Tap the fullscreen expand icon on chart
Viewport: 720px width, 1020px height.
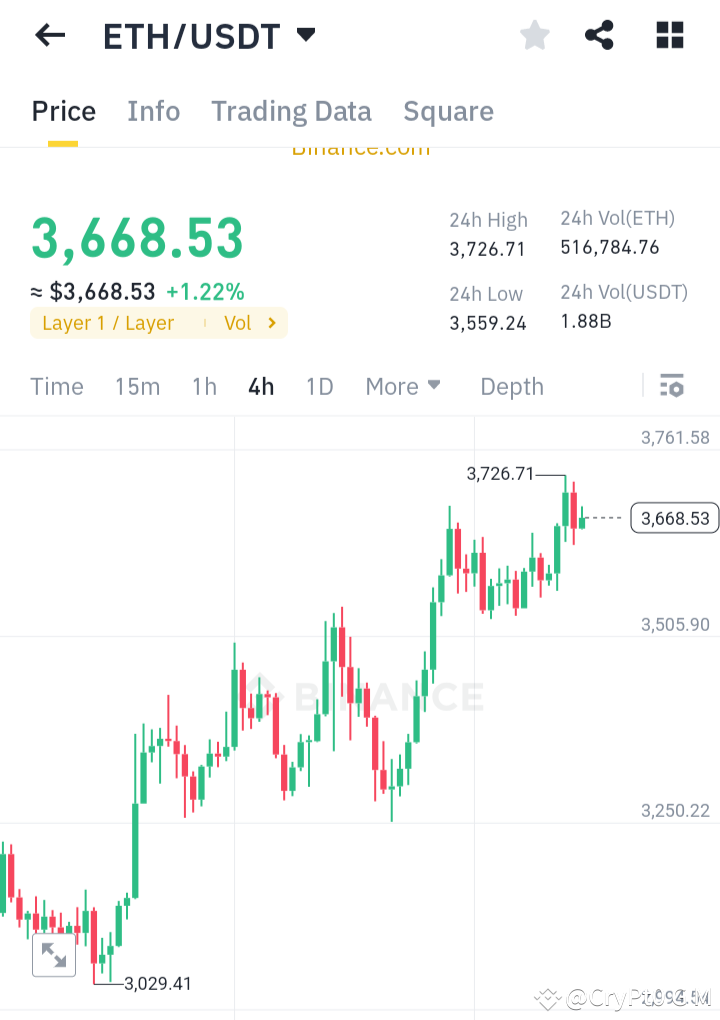(54, 956)
